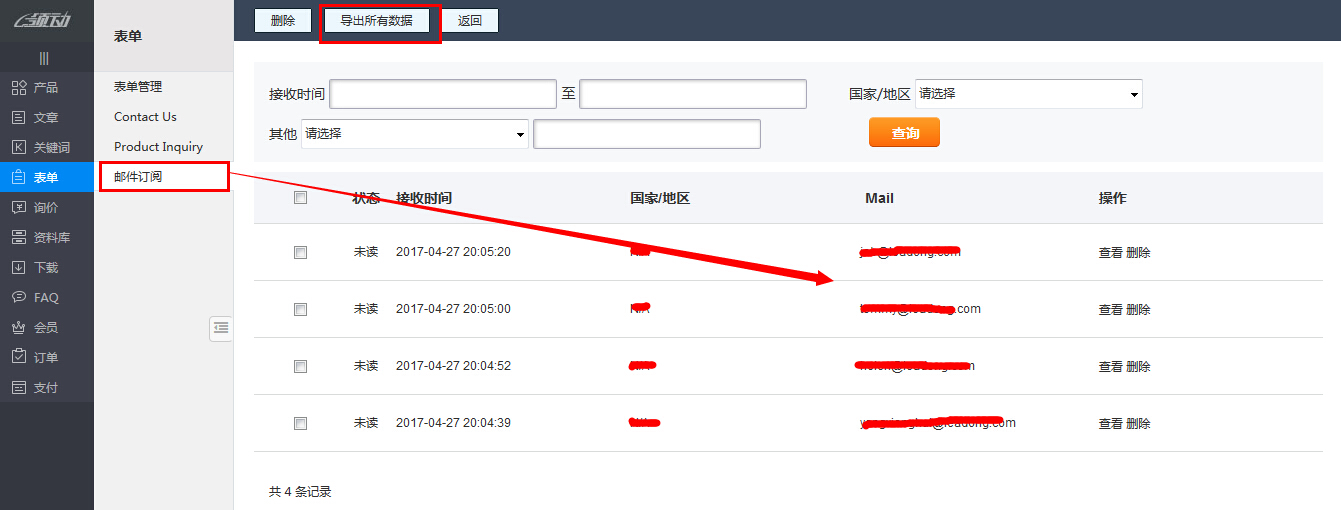Open the 文章 (Articles) sidebar icon
This screenshot has height=510, width=1341.
point(18,118)
